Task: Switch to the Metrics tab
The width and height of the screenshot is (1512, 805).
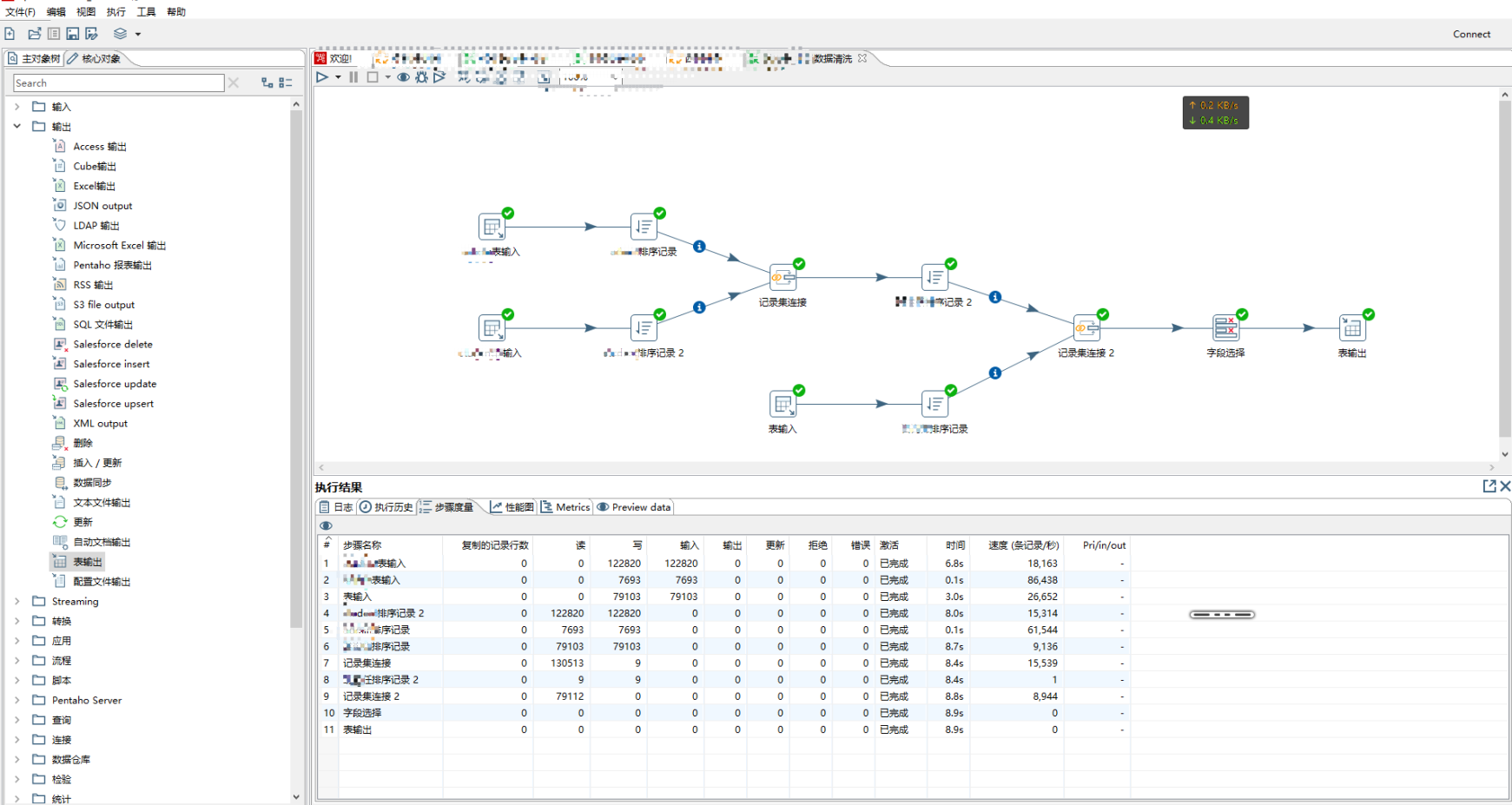Action: pyautogui.click(x=565, y=507)
